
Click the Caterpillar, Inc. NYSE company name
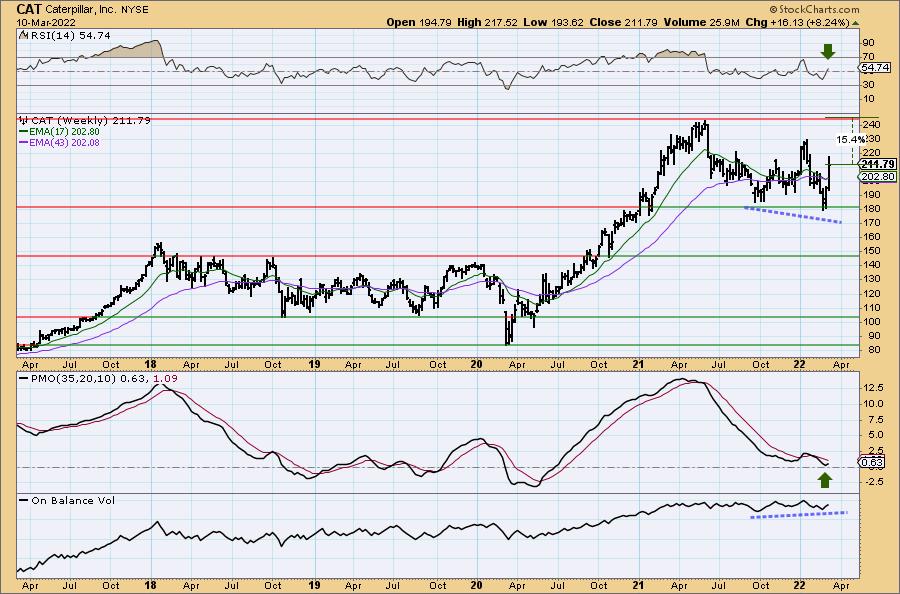coord(96,10)
